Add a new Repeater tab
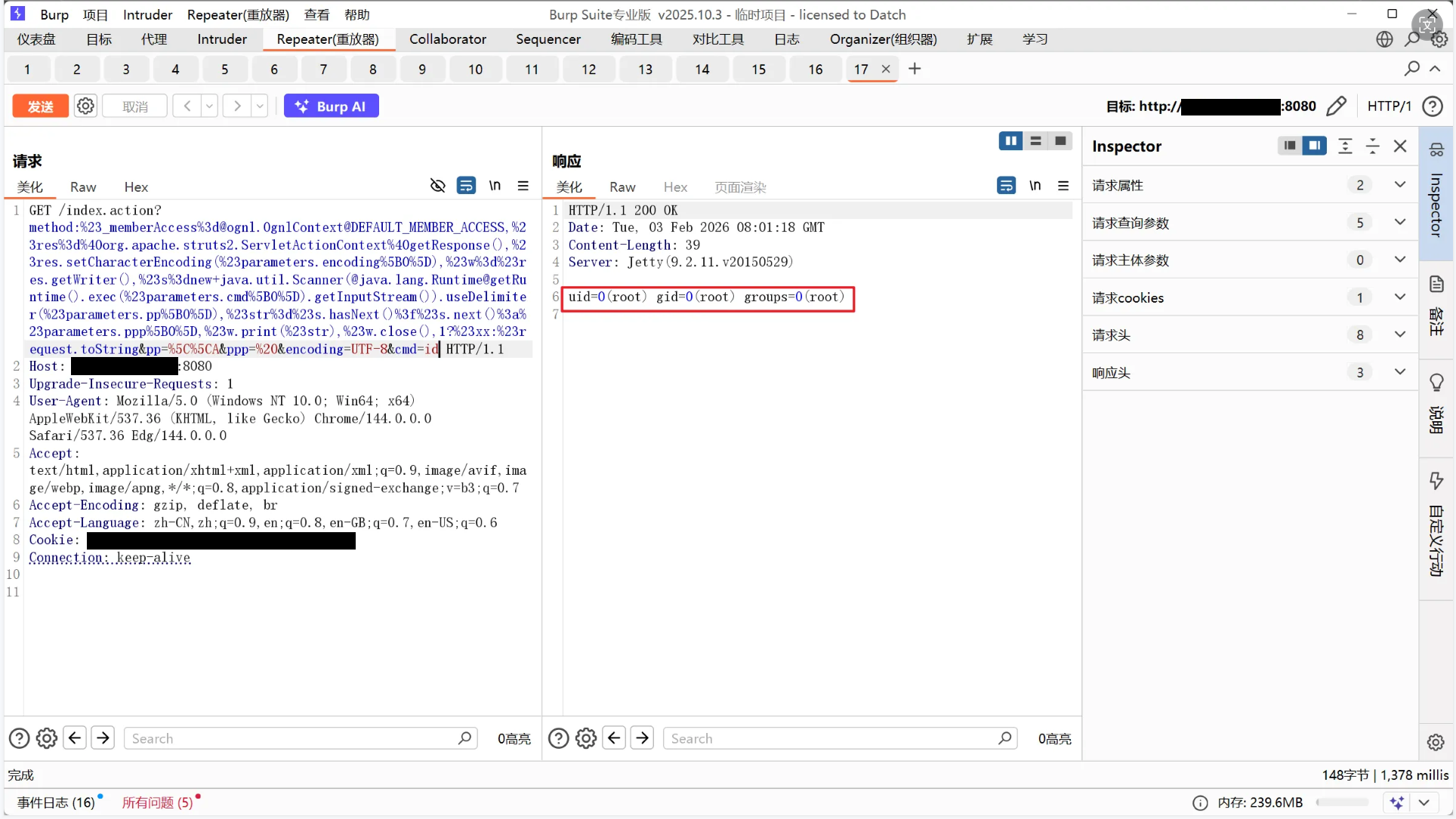This screenshot has width=1456, height=819. pyautogui.click(x=915, y=69)
